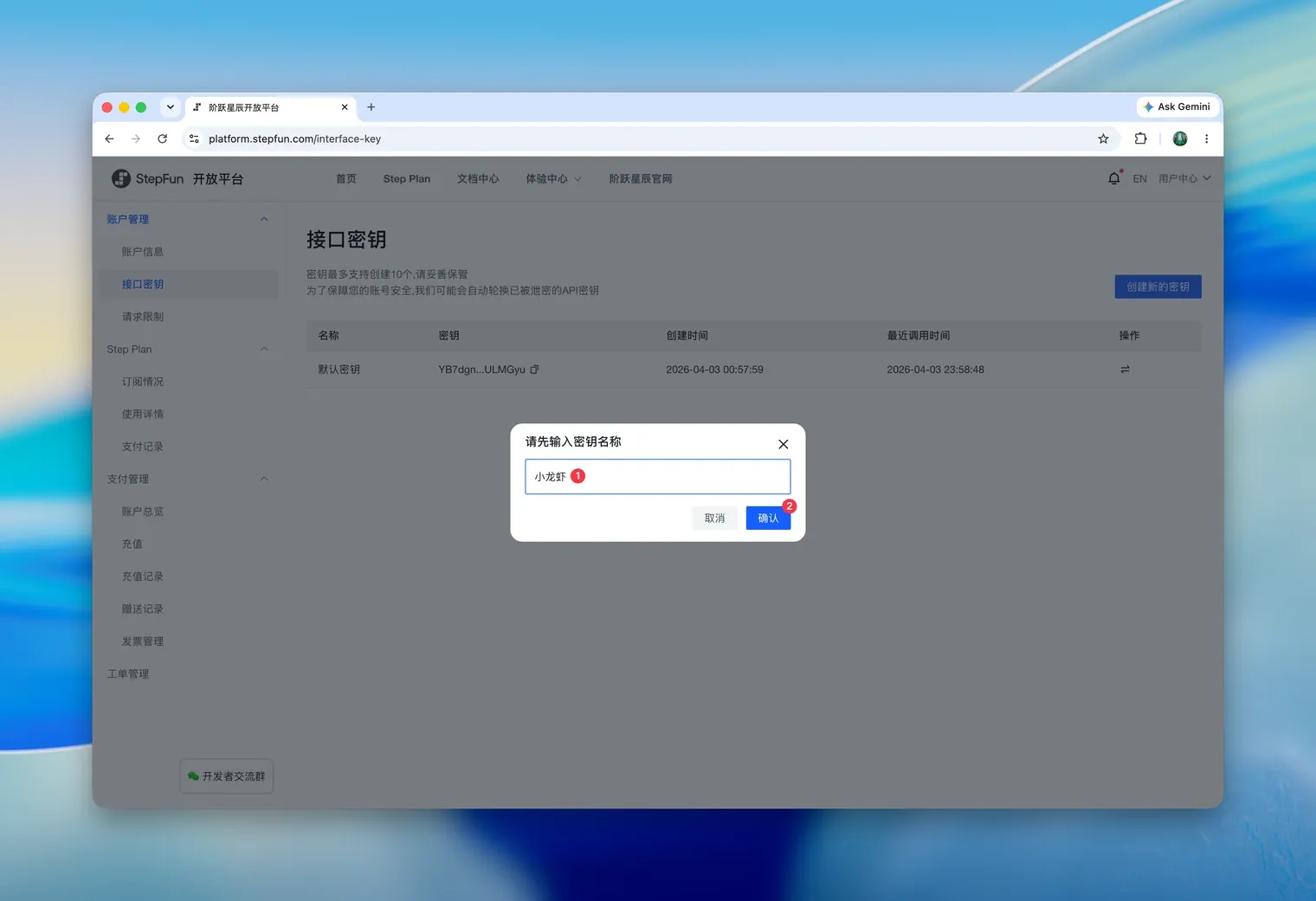
Task: Switch language with the EN link
Action: tap(1139, 178)
